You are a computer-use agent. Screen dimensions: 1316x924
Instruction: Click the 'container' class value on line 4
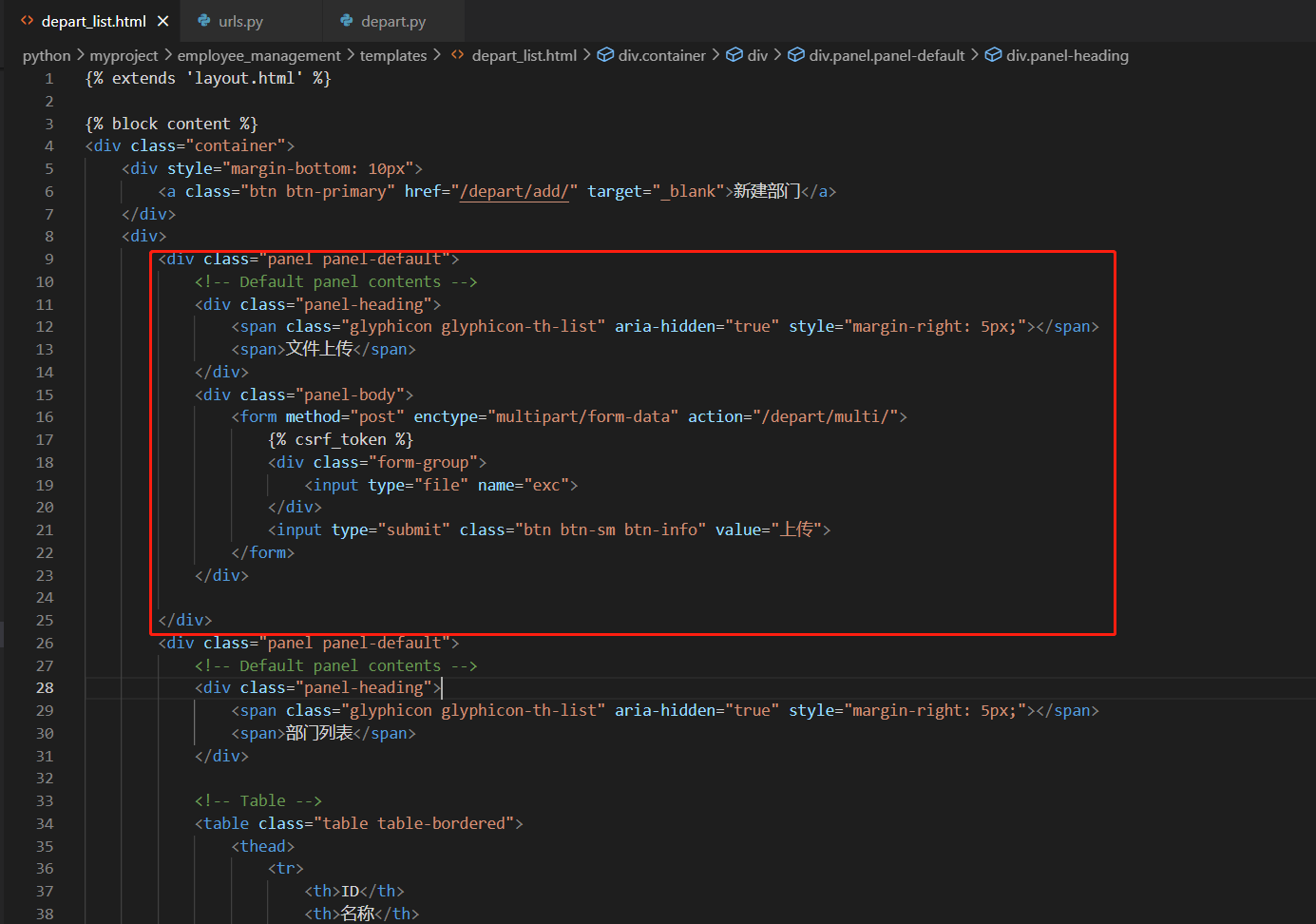click(236, 145)
